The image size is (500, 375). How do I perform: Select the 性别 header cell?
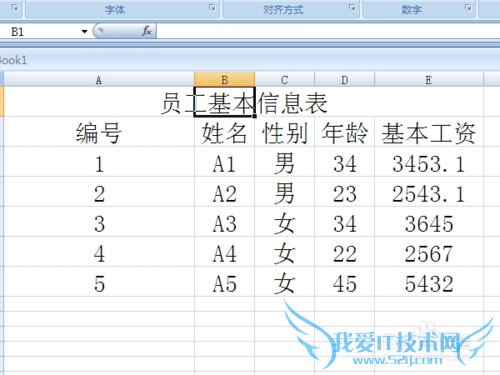pyautogui.click(x=285, y=132)
